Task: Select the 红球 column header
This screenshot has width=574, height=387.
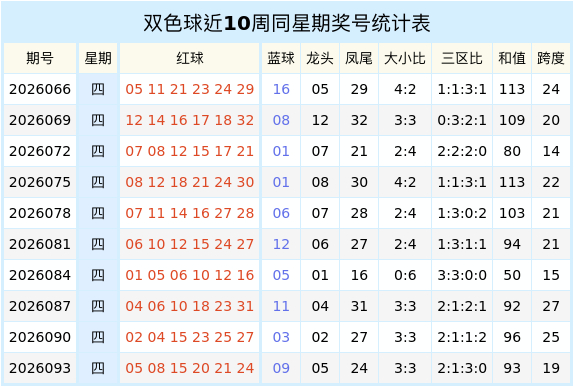Action: pyautogui.click(x=189, y=58)
